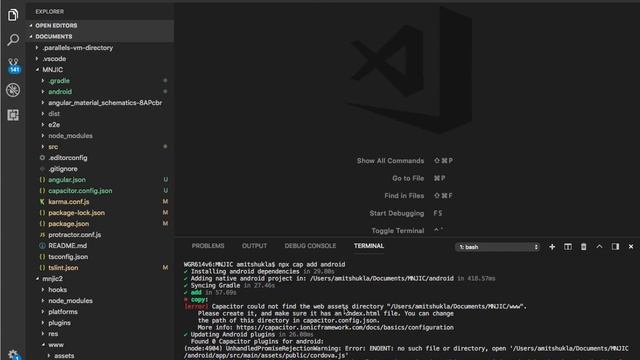Viewport: 640px width, 360px height.
Task: Click 'Start Debugging' welcome text
Action: coord(397,213)
